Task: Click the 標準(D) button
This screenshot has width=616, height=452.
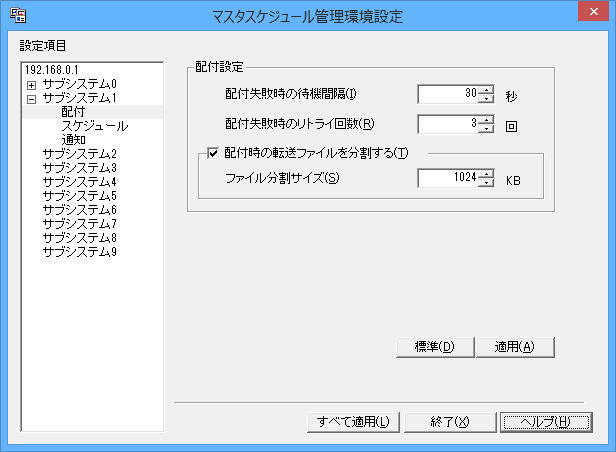Action: [x=435, y=347]
